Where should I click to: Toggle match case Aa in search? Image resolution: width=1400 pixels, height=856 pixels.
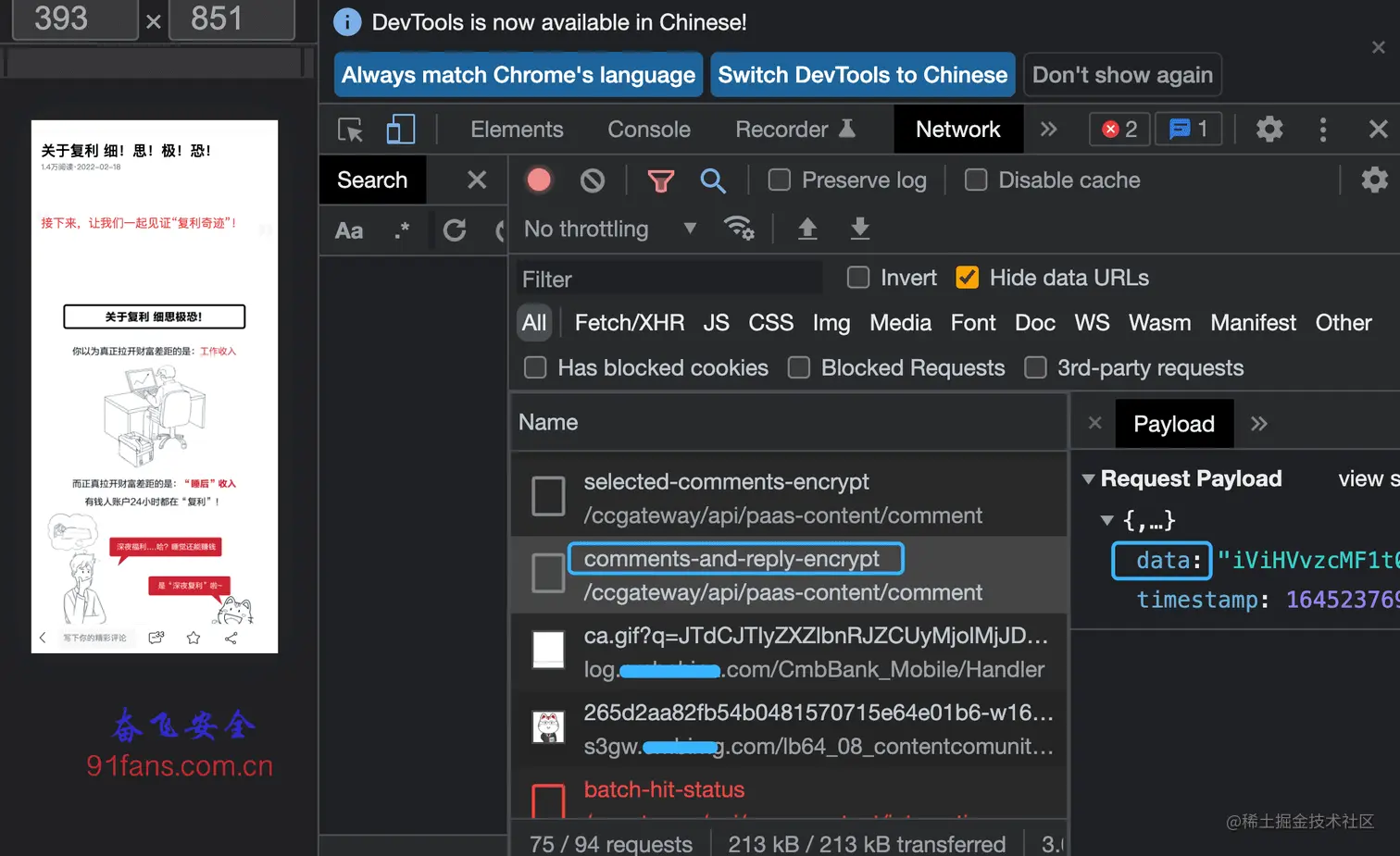349,230
